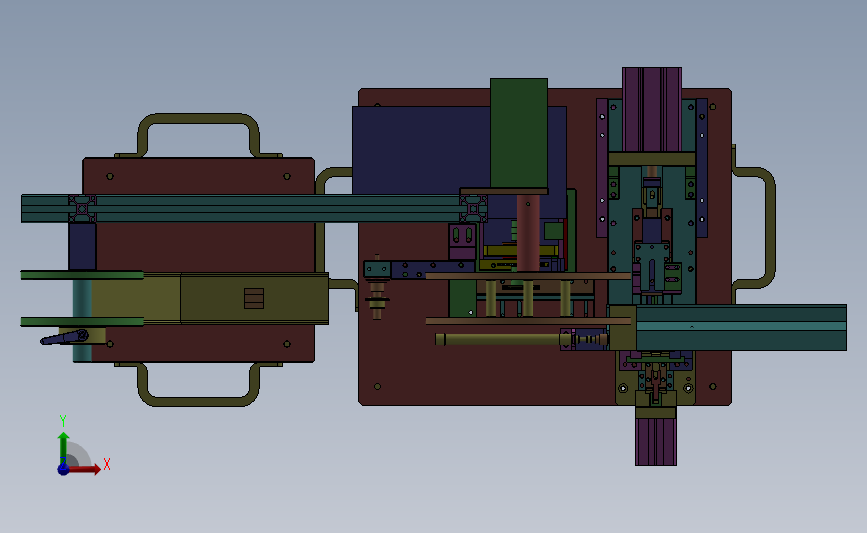Select the small spool shaft beside the bracket arm

[x=377, y=288]
